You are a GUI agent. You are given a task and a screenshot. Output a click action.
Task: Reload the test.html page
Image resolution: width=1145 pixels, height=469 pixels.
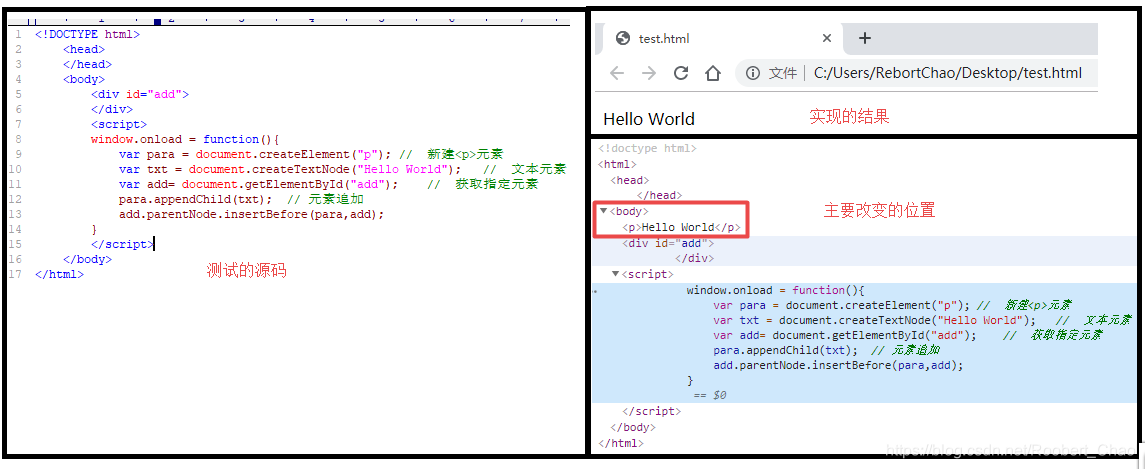click(681, 73)
